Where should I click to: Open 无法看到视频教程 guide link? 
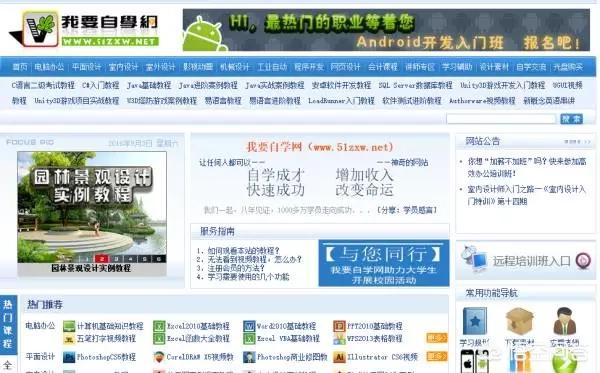(254, 259)
